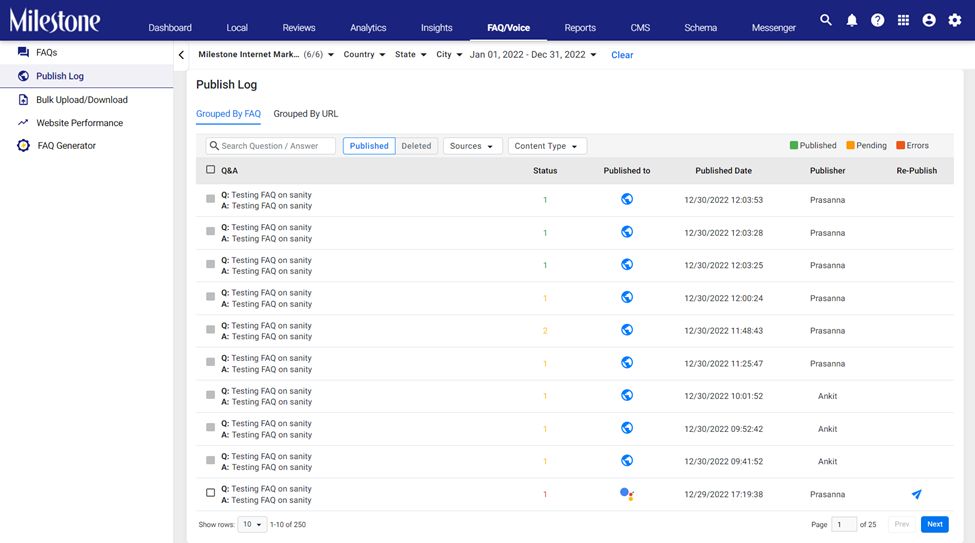
Task: Toggle the select-all Q&A header checkbox
Action: (210, 169)
